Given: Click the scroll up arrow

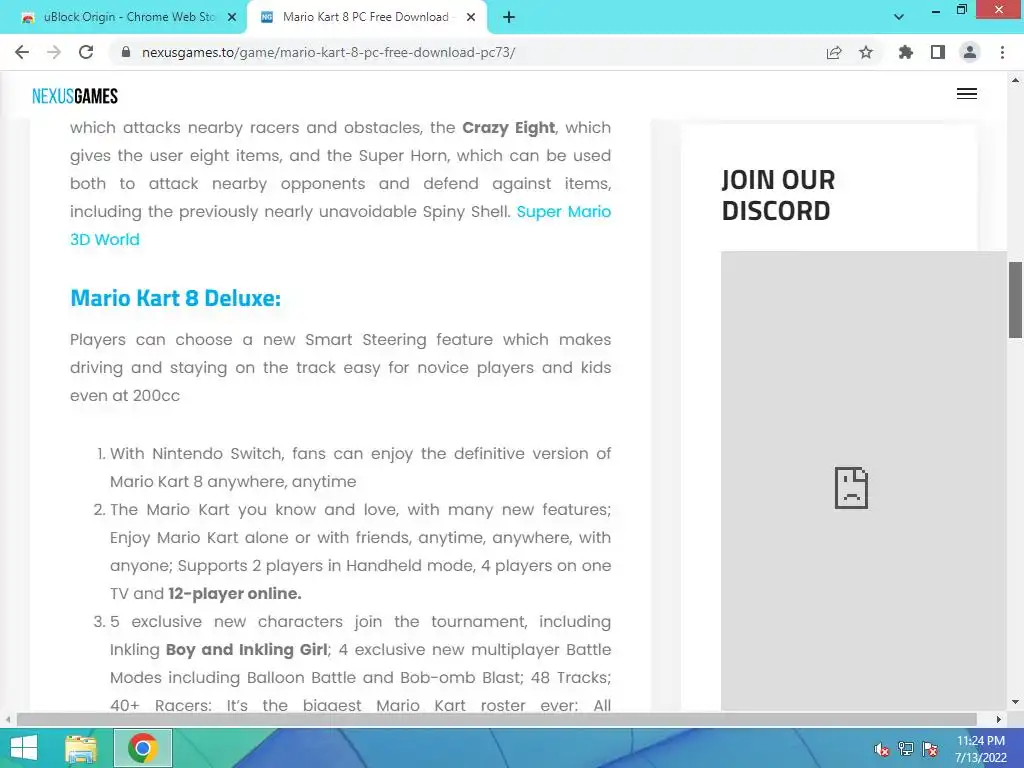Looking at the screenshot, I should (x=1015, y=80).
